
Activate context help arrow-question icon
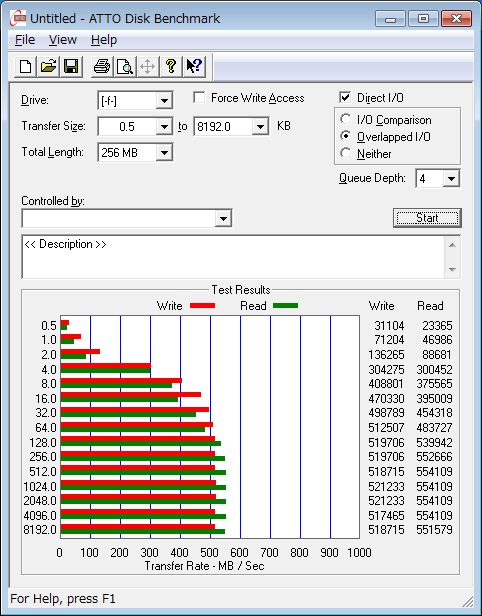tap(194, 66)
